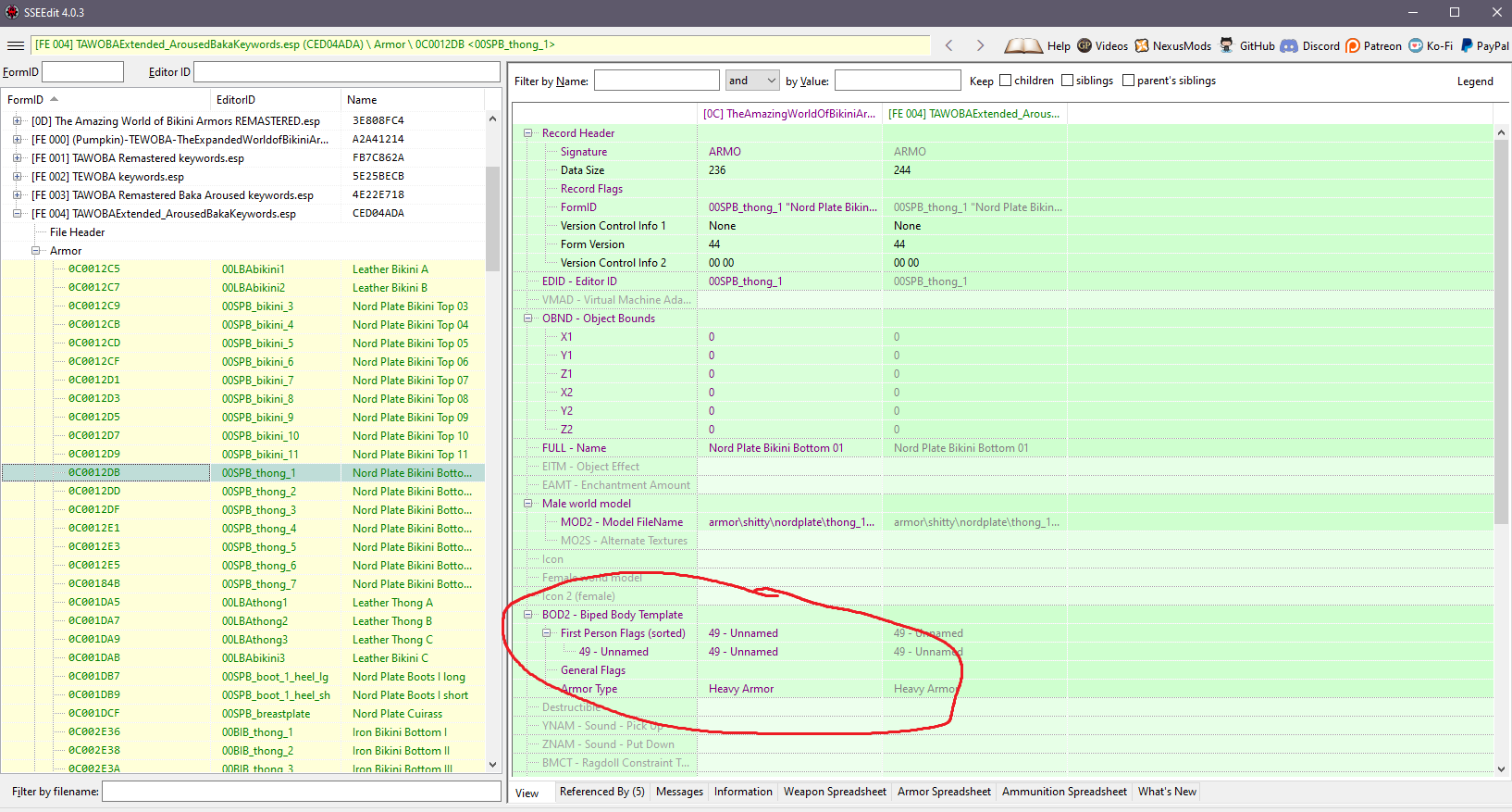
Task: Expand [FE 003] TAWOBA Remastered Baka Aroused keywords
Action: coord(18,194)
